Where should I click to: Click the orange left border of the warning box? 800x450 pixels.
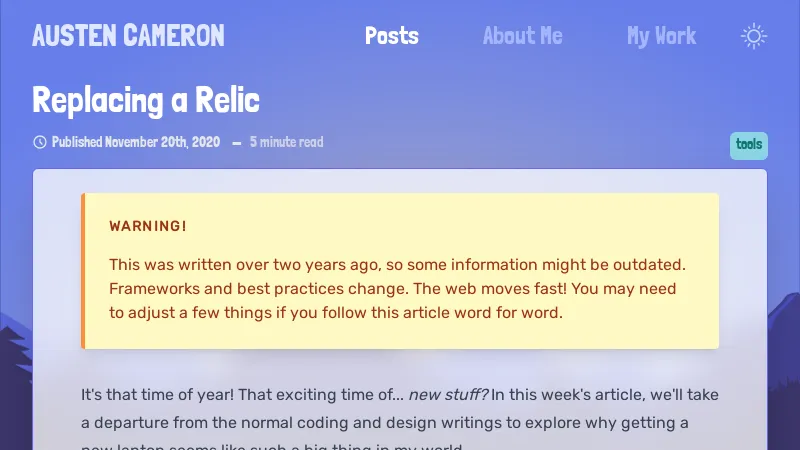point(83,270)
